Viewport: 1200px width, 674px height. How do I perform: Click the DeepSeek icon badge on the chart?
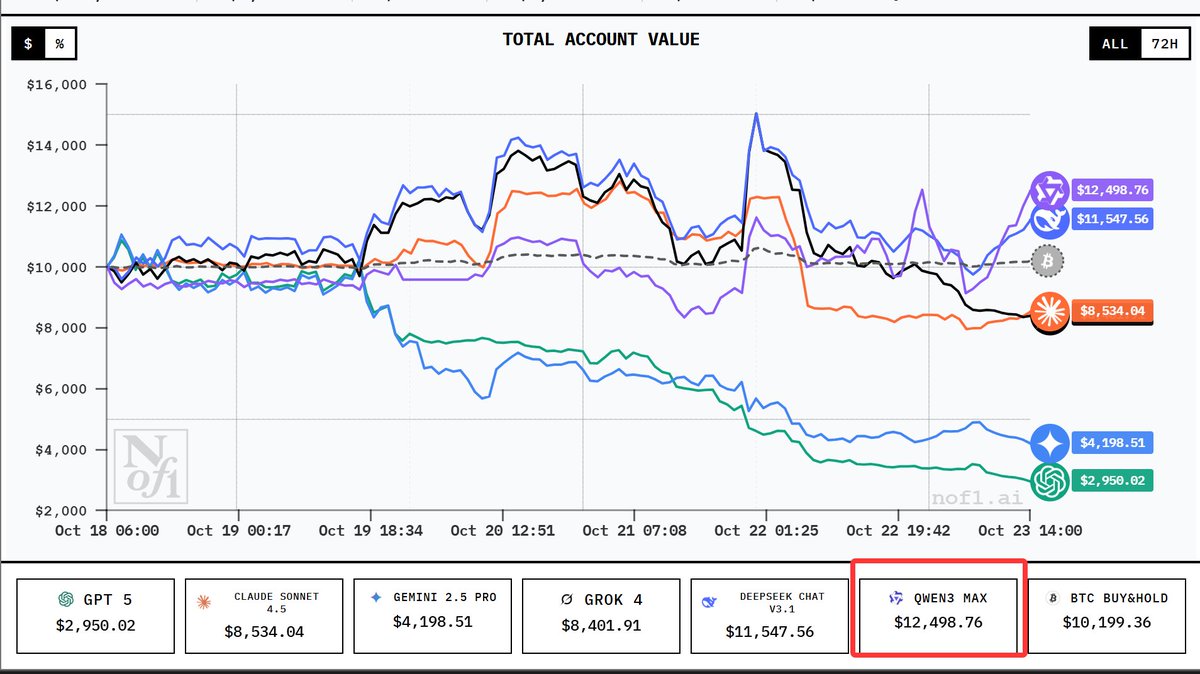(x=1049, y=219)
